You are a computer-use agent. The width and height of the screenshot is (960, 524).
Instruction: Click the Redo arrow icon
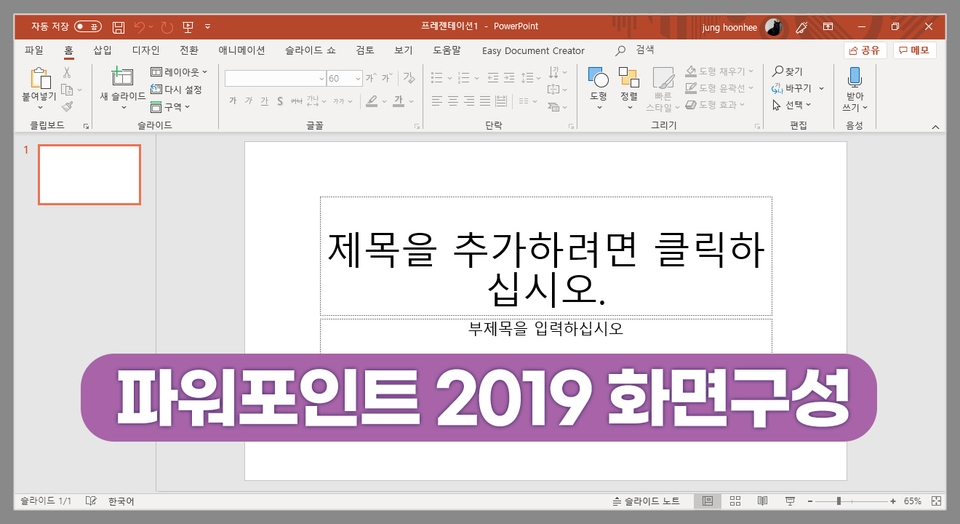pos(167,27)
